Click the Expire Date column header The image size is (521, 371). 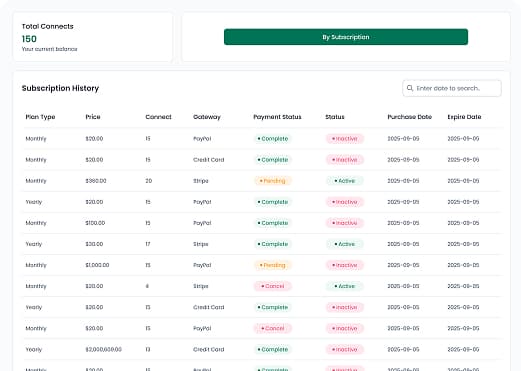pos(464,117)
